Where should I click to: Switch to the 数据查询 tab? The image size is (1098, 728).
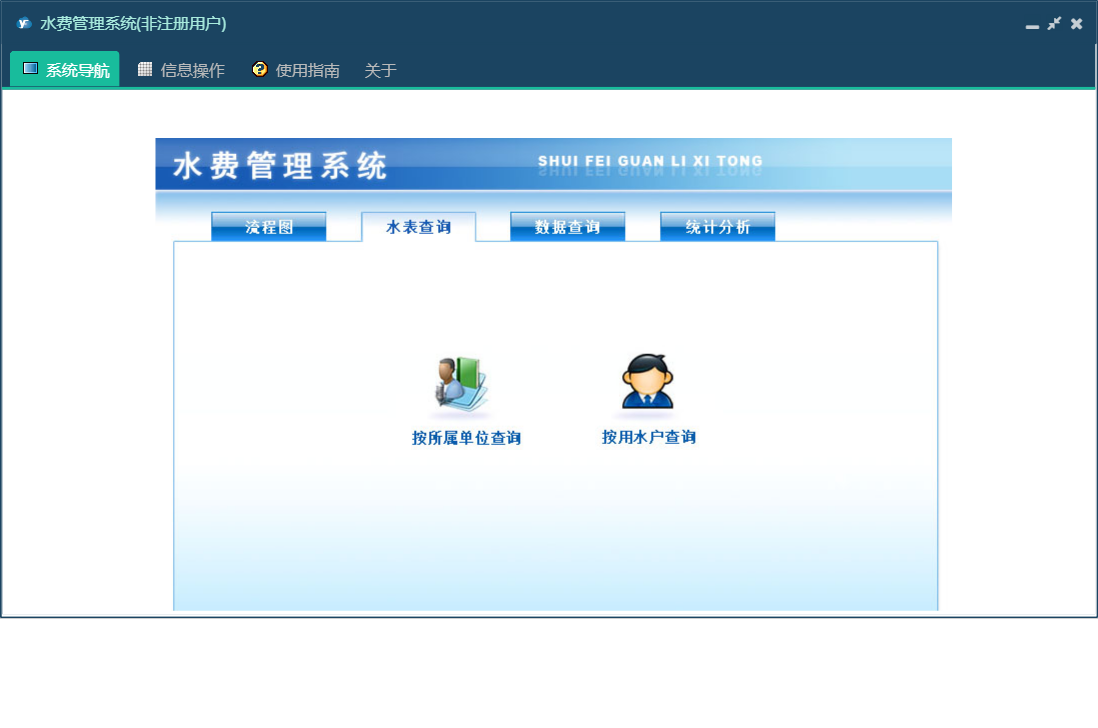(568, 227)
